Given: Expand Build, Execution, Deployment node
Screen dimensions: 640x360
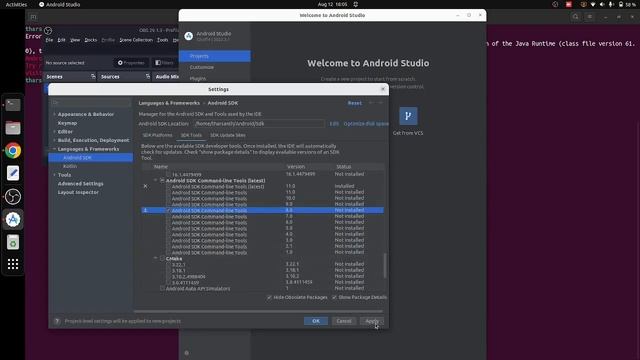Looking at the screenshot, I should pos(54,140).
